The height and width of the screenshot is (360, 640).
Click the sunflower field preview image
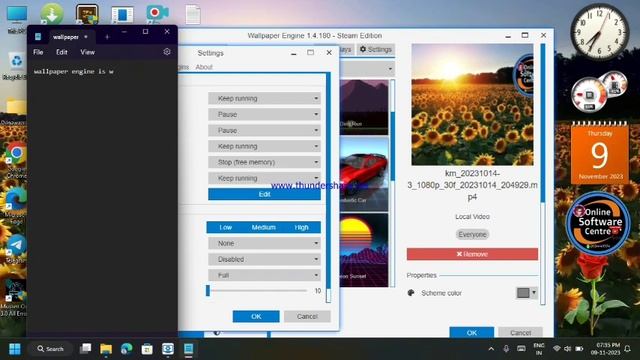[472, 104]
